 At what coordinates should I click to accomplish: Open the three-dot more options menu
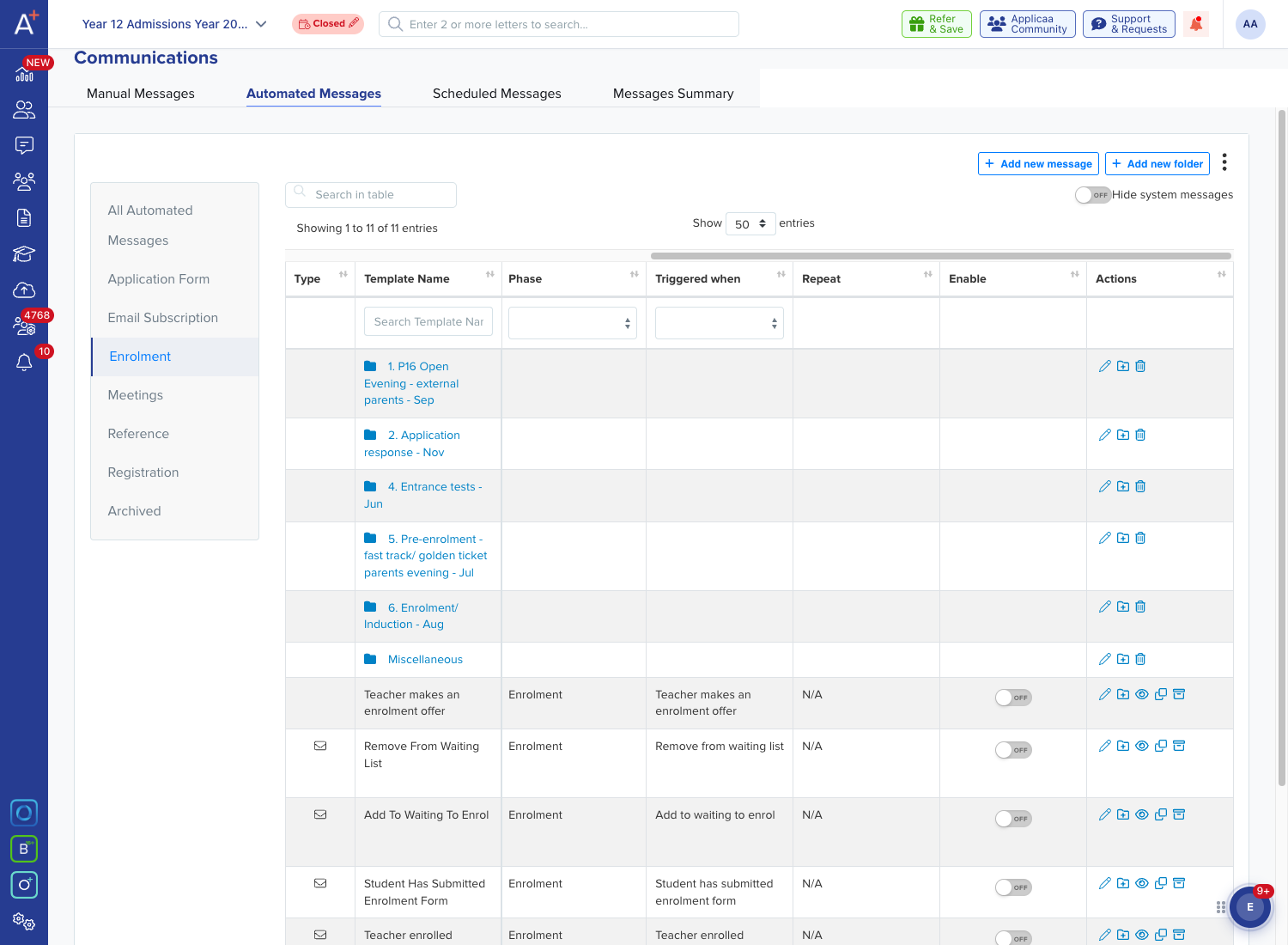pyautogui.click(x=1224, y=162)
